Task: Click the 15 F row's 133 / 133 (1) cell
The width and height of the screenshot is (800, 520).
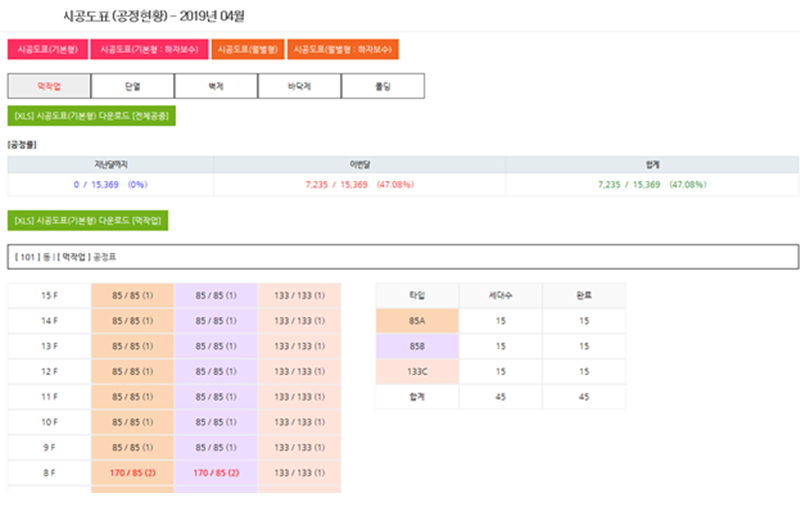Action: tap(299, 296)
